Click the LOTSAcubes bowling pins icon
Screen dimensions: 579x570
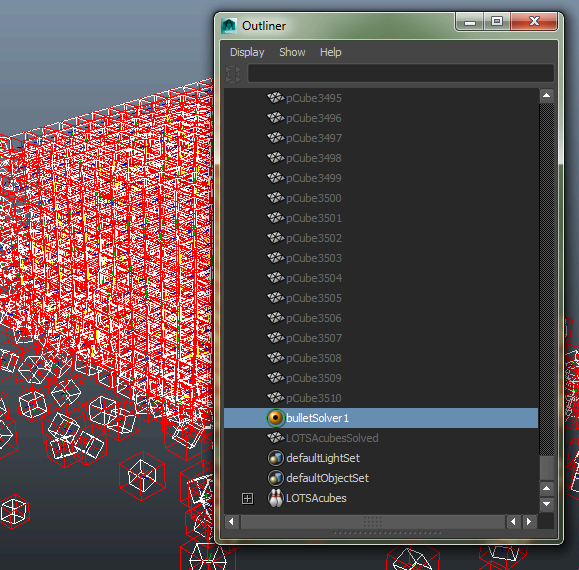pyautogui.click(x=275, y=498)
